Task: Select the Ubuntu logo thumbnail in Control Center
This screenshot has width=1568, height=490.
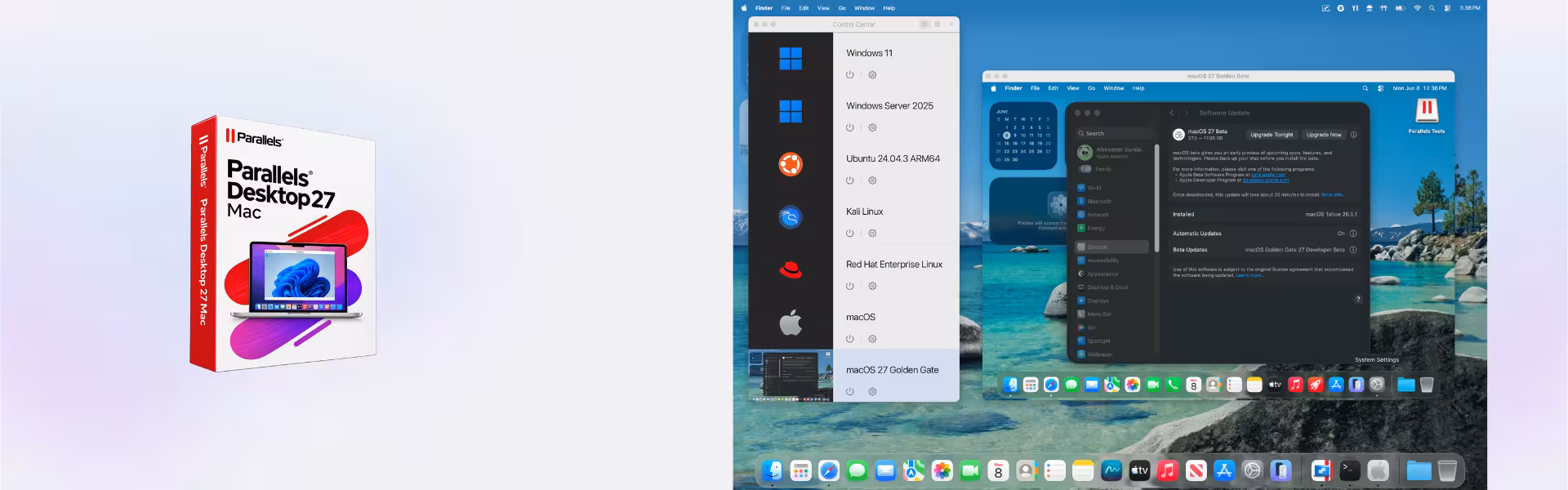Action: pyautogui.click(x=791, y=164)
